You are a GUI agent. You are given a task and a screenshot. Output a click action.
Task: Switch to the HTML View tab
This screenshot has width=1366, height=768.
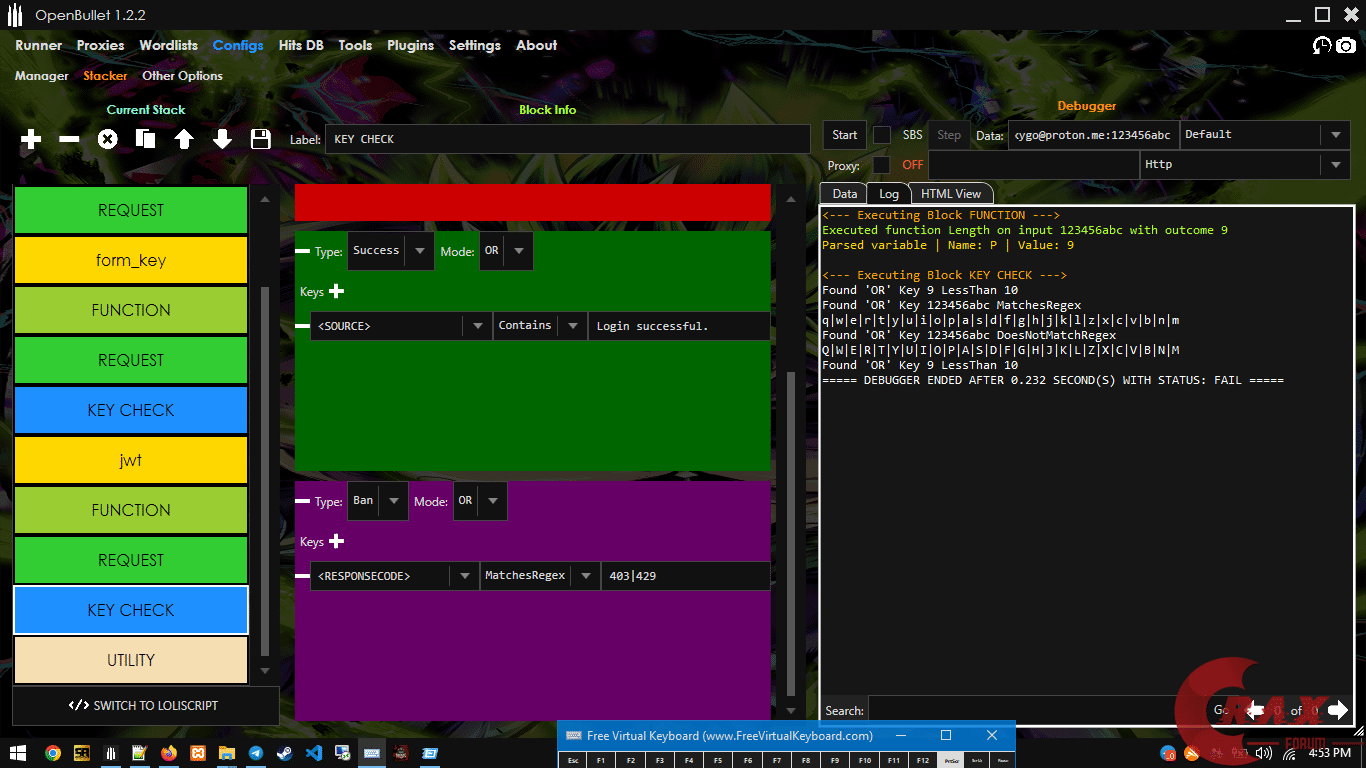point(950,194)
